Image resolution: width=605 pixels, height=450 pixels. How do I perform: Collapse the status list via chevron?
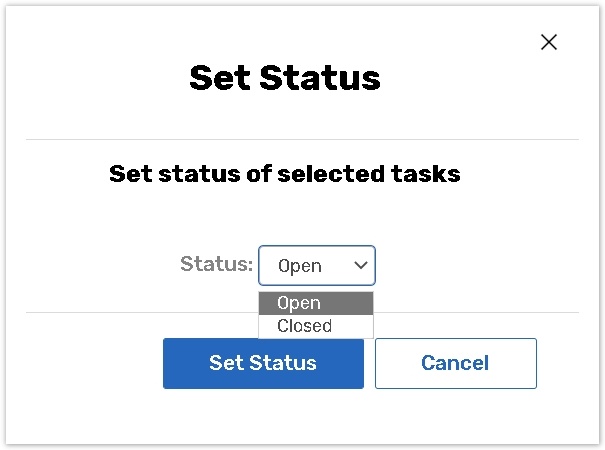pyautogui.click(x=360, y=266)
